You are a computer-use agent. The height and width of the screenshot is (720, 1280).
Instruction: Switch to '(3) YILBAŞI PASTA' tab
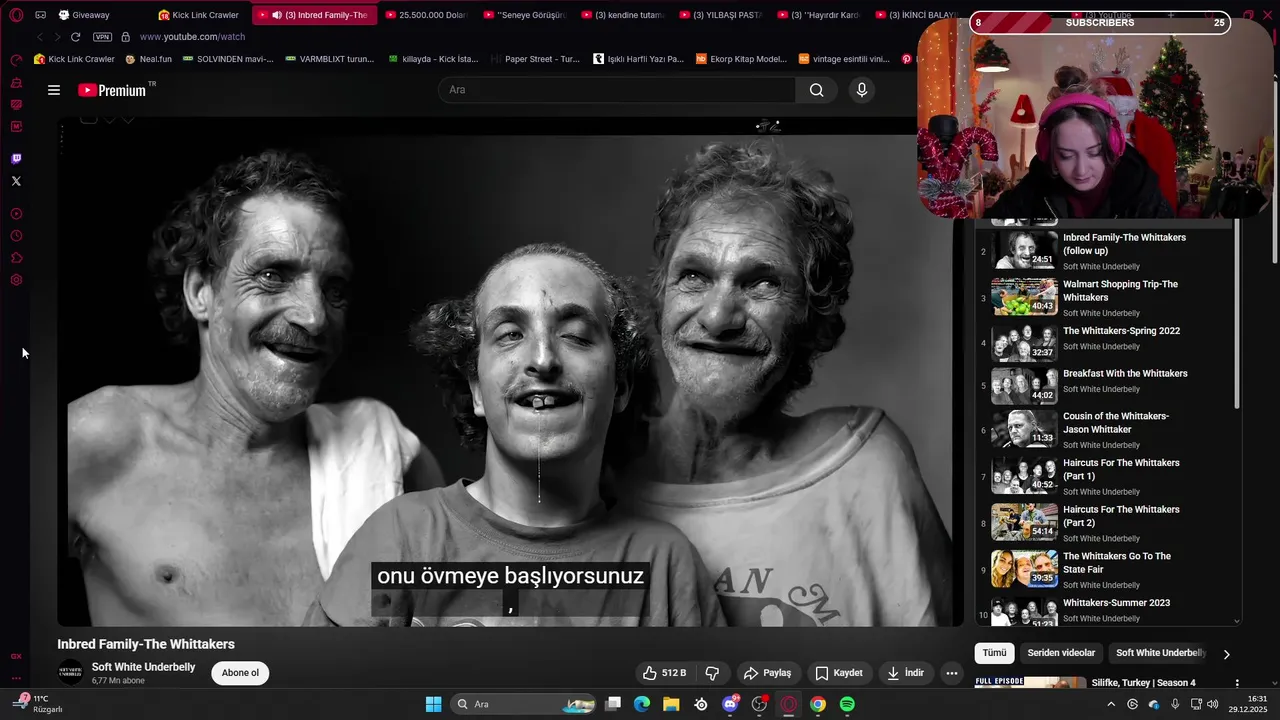(x=720, y=15)
